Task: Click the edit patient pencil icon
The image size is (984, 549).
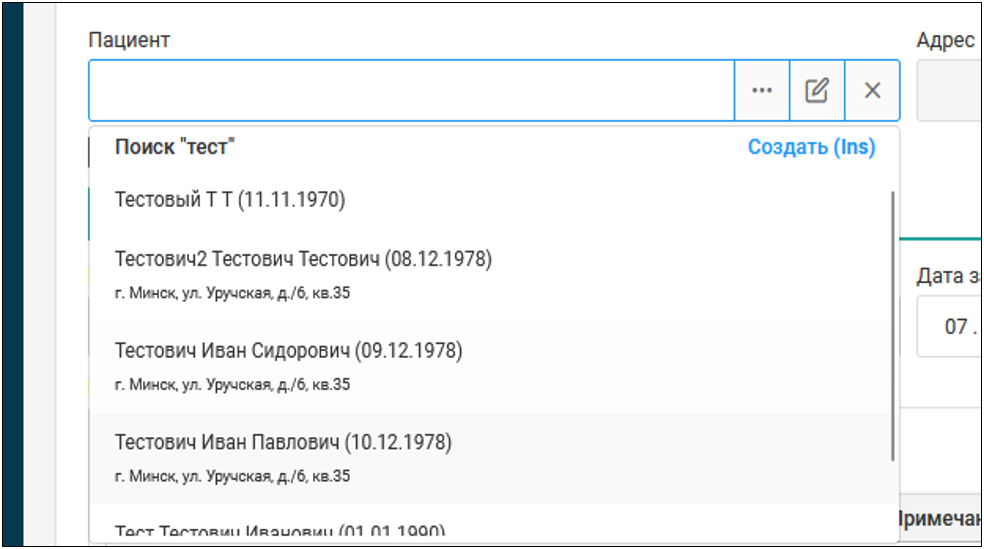Action: [x=817, y=91]
